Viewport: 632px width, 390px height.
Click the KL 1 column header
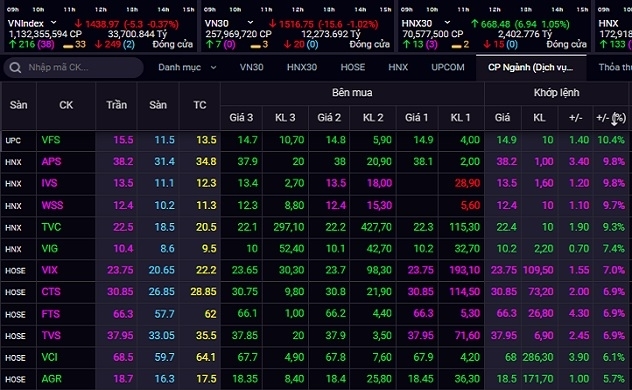click(461, 118)
